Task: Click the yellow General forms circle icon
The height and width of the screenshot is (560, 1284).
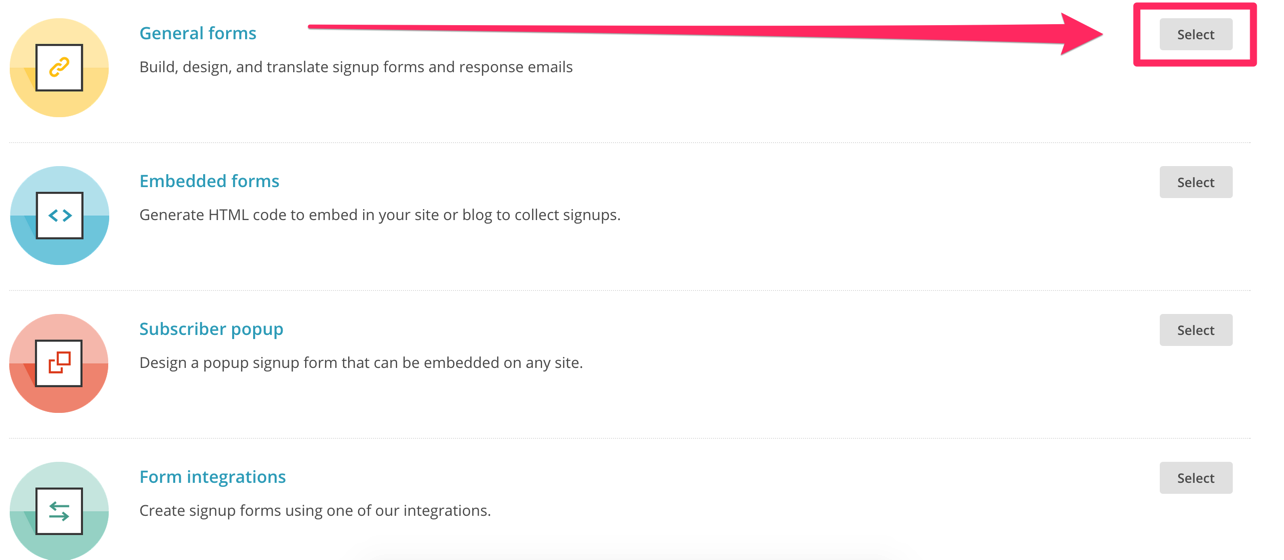Action: point(59,68)
